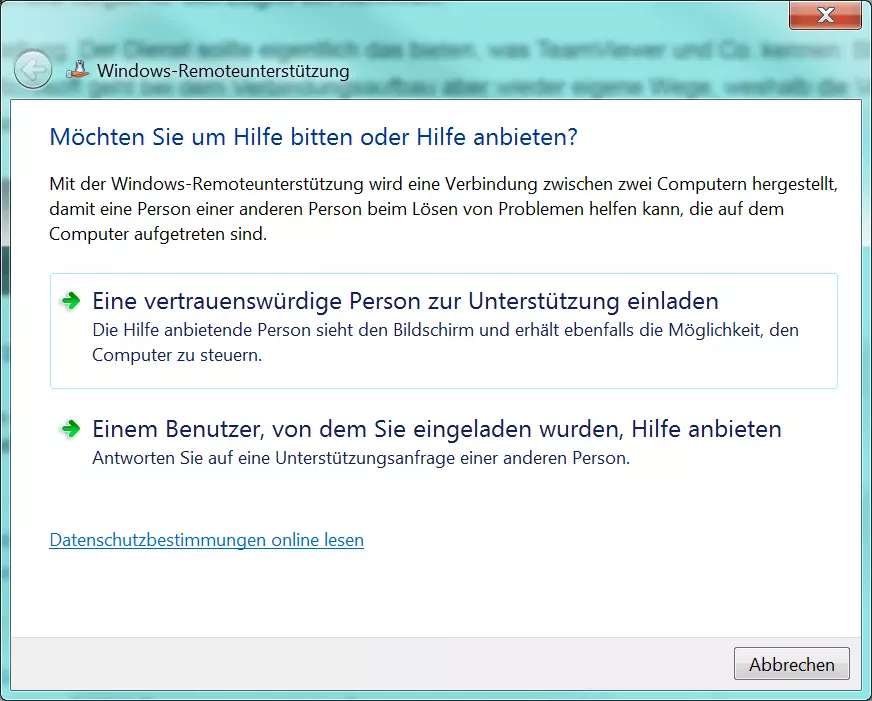Image resolution: width=872 pixels, height=701 pixels.
Task: Click heading 'Möchten Sie um Hilfe bitten oder Hilfe anbieten?'
Action: point(314,137)
